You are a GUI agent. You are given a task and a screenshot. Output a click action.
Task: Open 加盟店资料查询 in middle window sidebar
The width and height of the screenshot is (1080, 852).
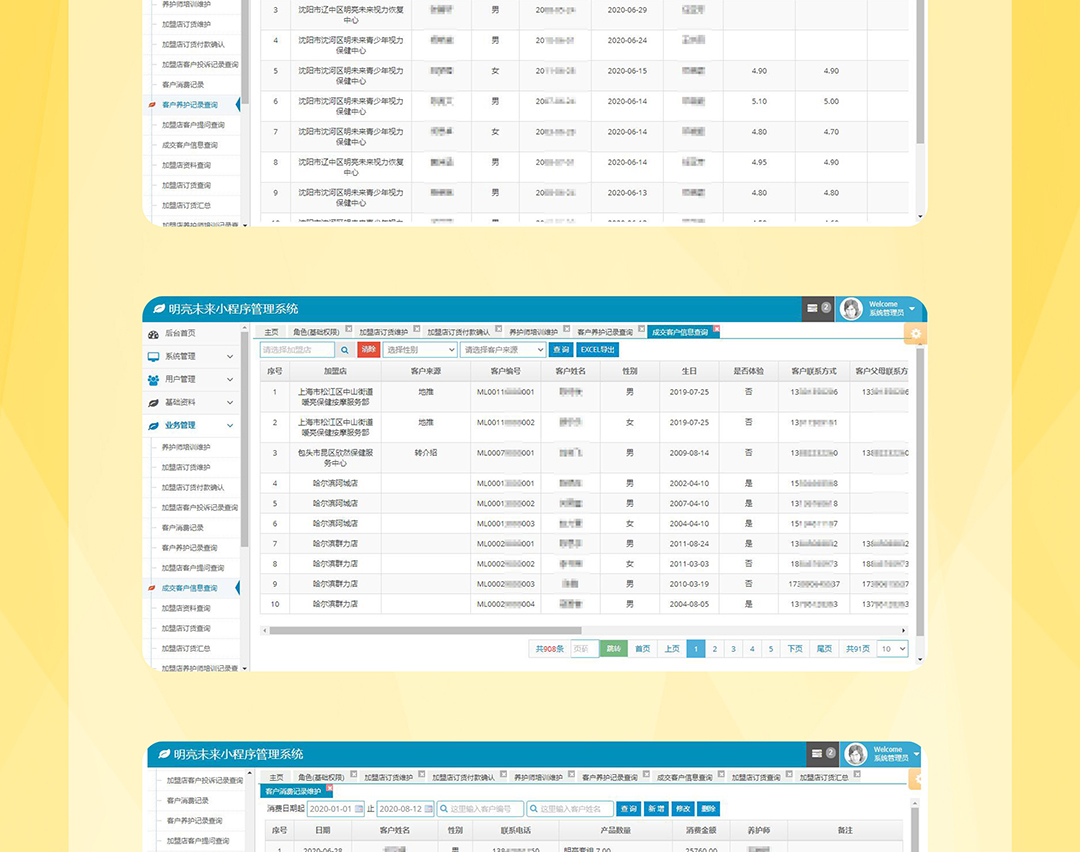tap(186, 608)
